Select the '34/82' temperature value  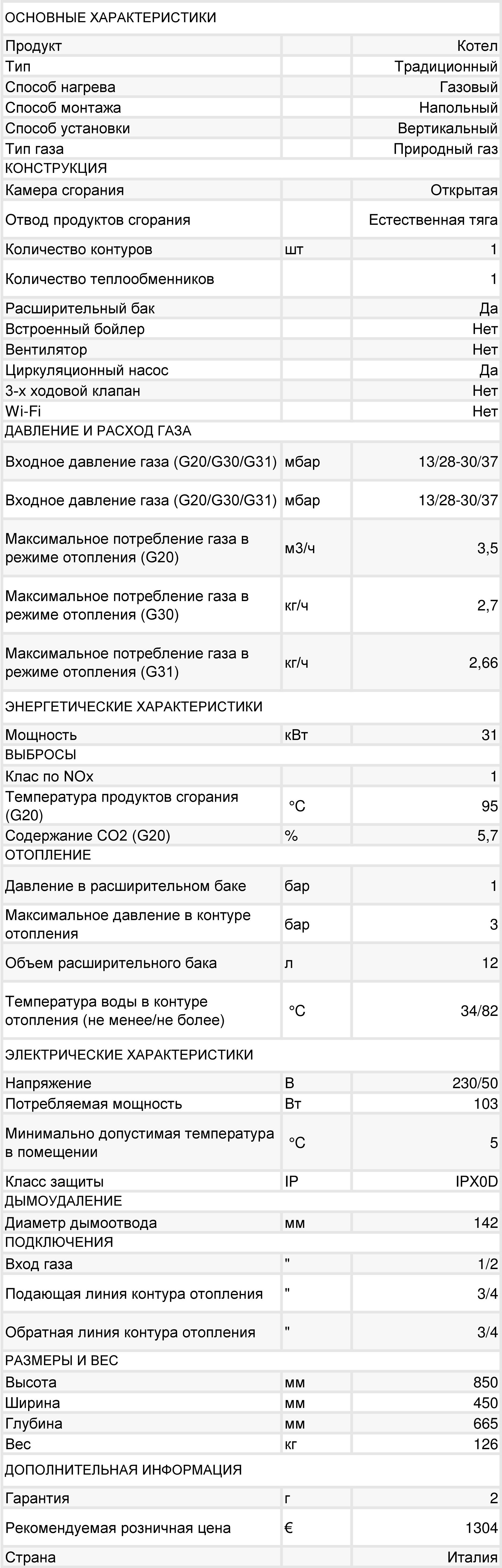479,1011
